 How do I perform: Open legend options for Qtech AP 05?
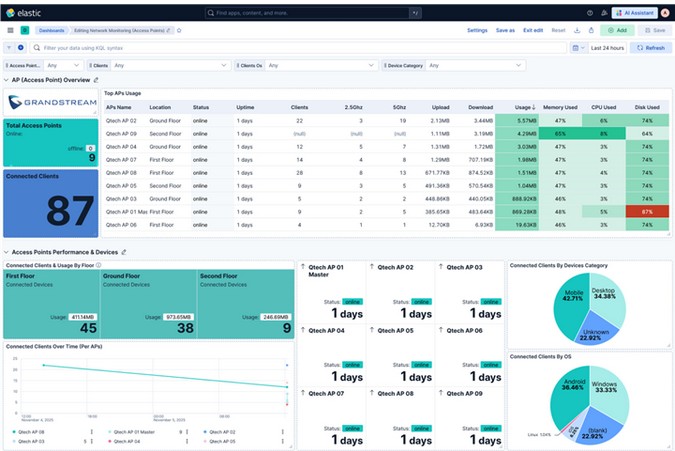coord(282,441)
